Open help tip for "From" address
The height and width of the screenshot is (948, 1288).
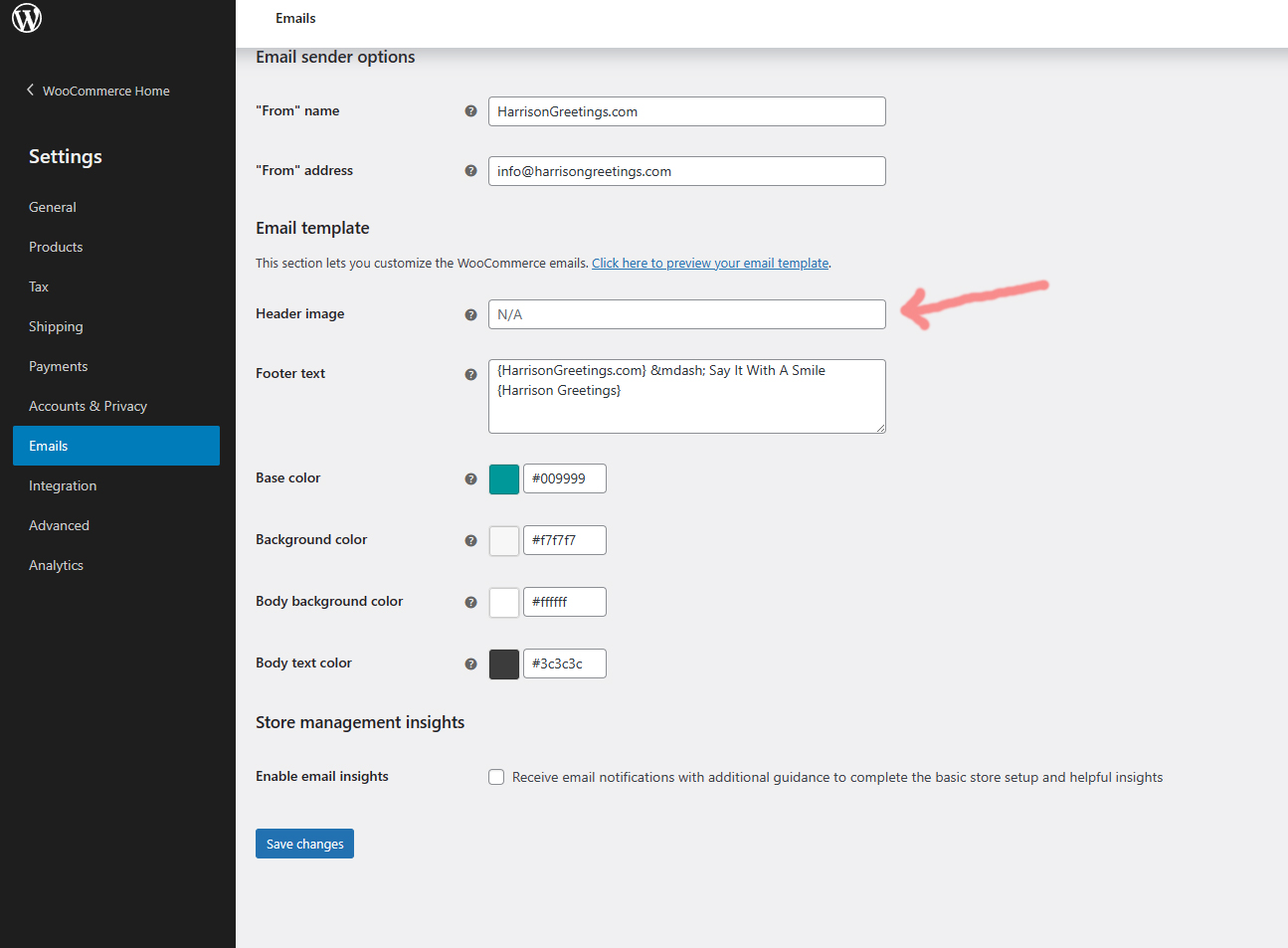[x=470, y=171]
